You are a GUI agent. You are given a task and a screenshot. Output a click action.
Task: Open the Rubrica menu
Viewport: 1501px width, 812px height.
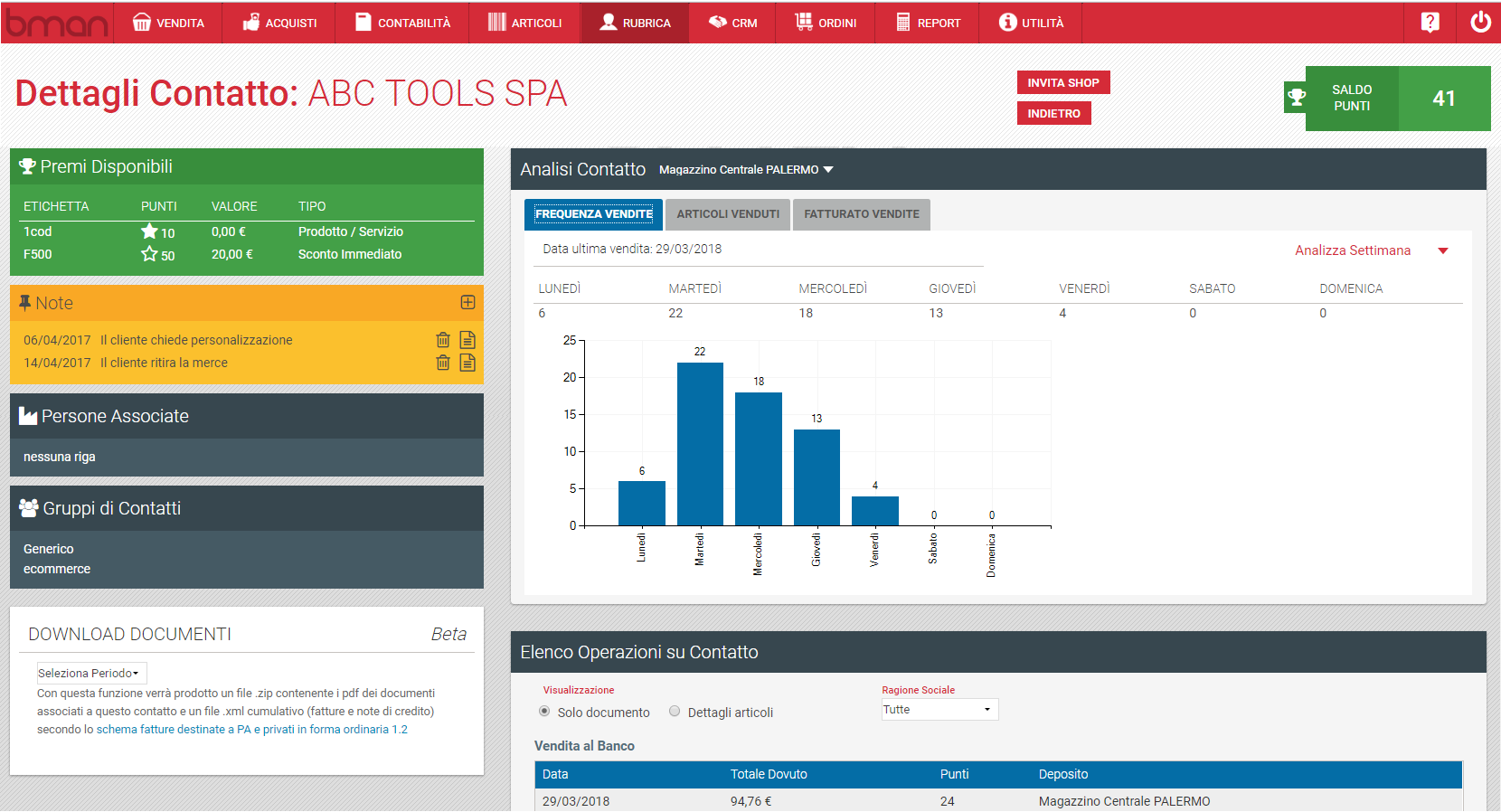tap(635, 23)
